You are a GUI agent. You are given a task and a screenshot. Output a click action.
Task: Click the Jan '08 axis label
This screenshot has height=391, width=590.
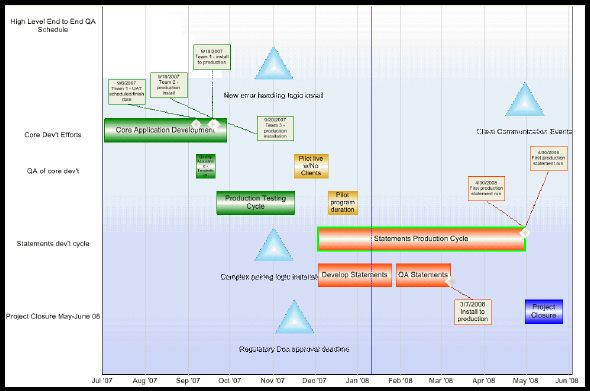(x=357, y=380)
